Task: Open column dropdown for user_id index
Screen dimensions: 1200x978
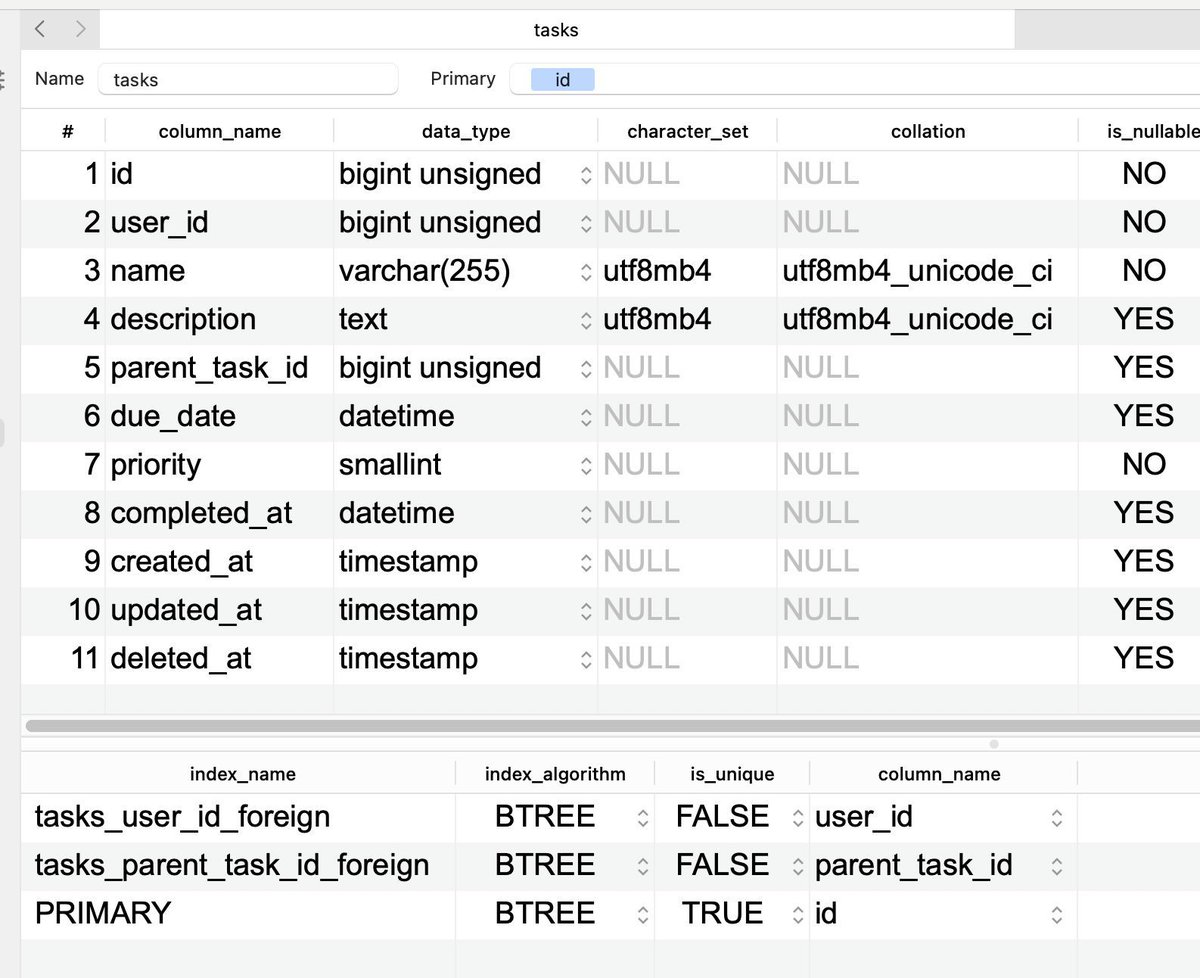Action: point(1057,818)
